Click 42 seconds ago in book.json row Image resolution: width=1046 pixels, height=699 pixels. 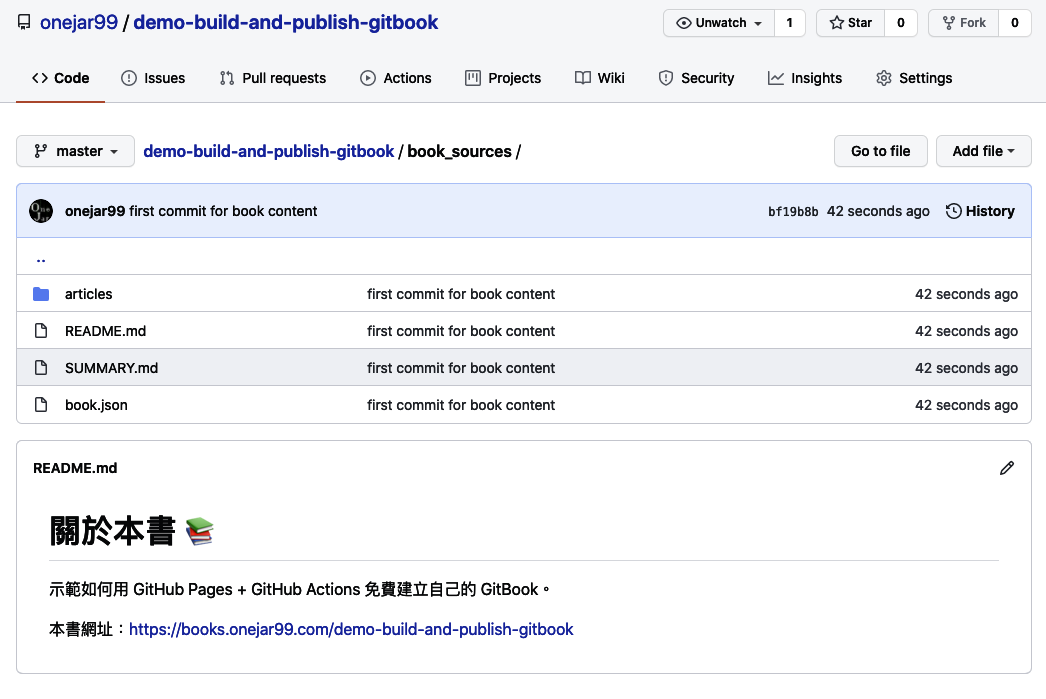[x=967, y=405]
